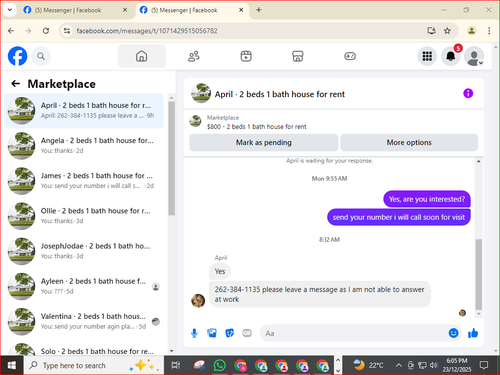Open the weather 22°C widget
This screenshot has width=500, height=375.
click(x=367, y=365)
